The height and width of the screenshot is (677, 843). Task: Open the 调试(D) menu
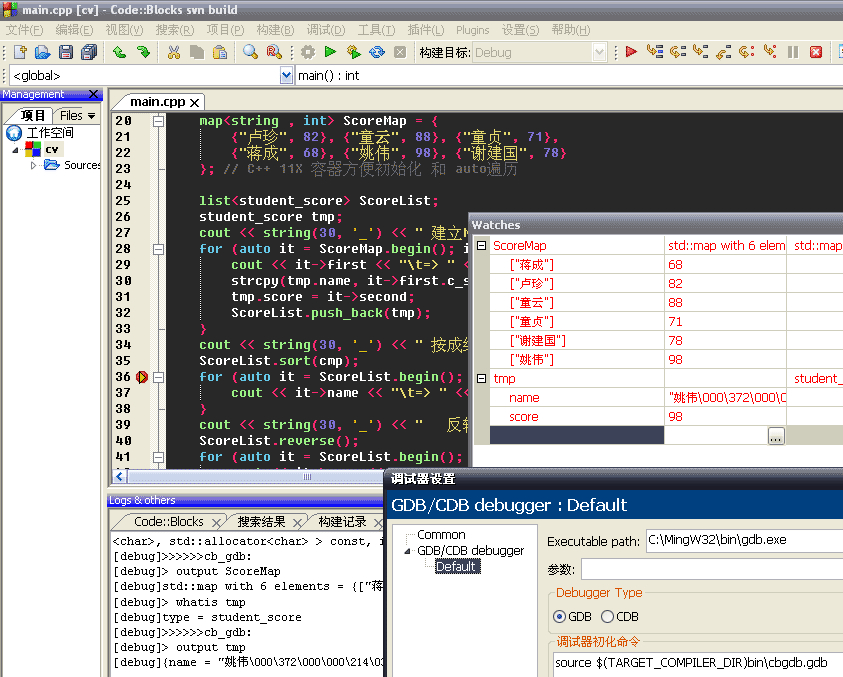[x=326, y=30]
